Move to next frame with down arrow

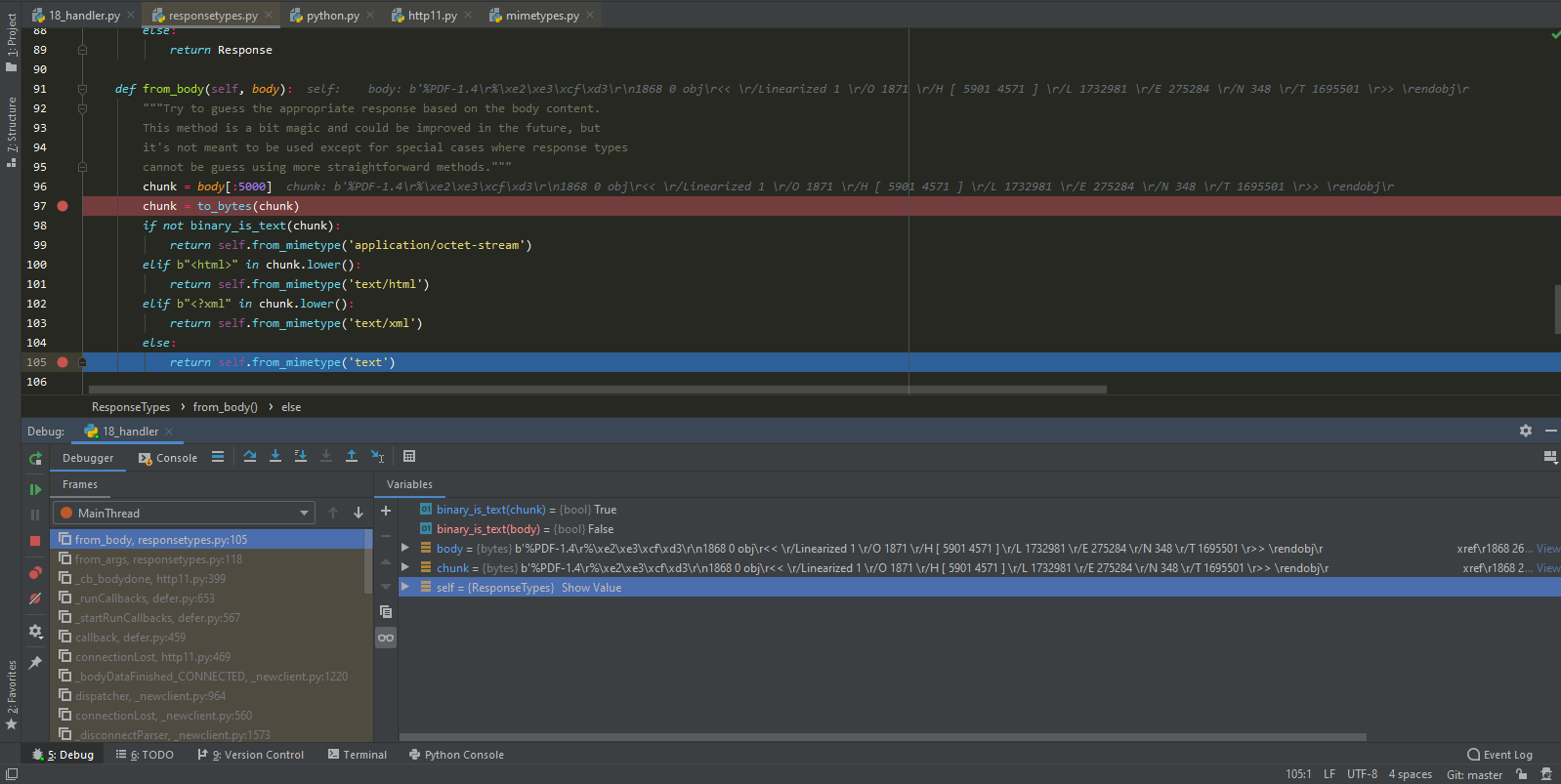tap(359, 513)
